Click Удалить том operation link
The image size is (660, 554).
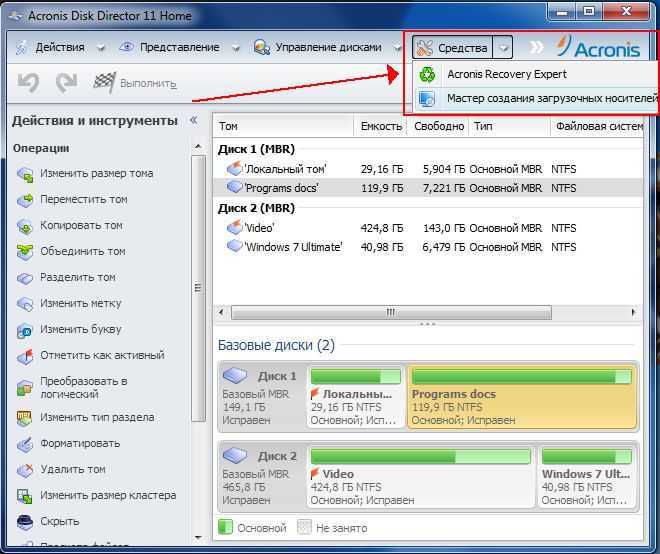point(72,469)
